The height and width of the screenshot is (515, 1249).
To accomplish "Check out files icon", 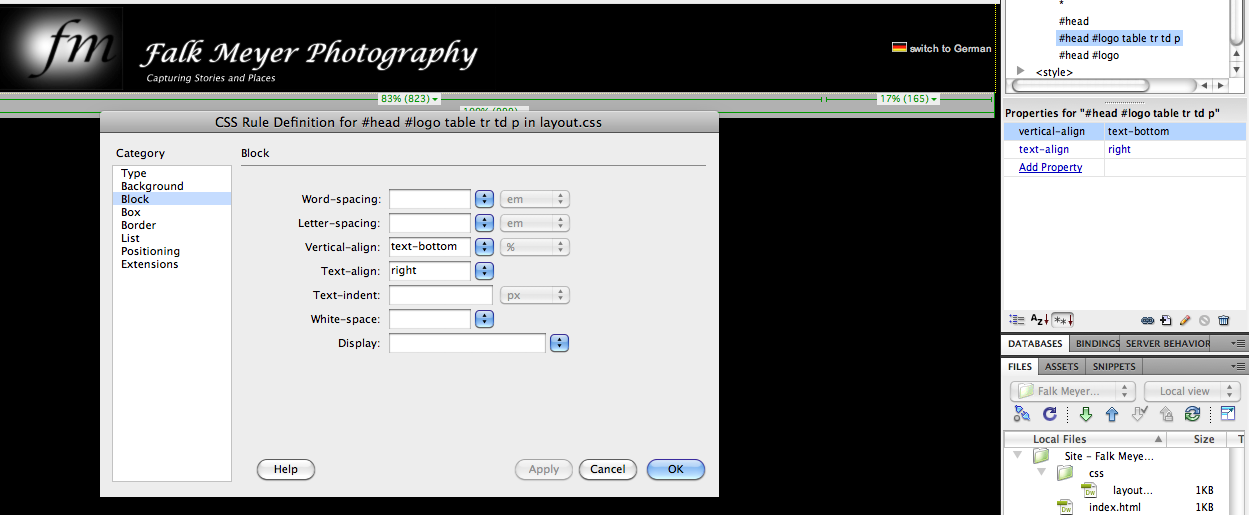I will [1138, 414].
